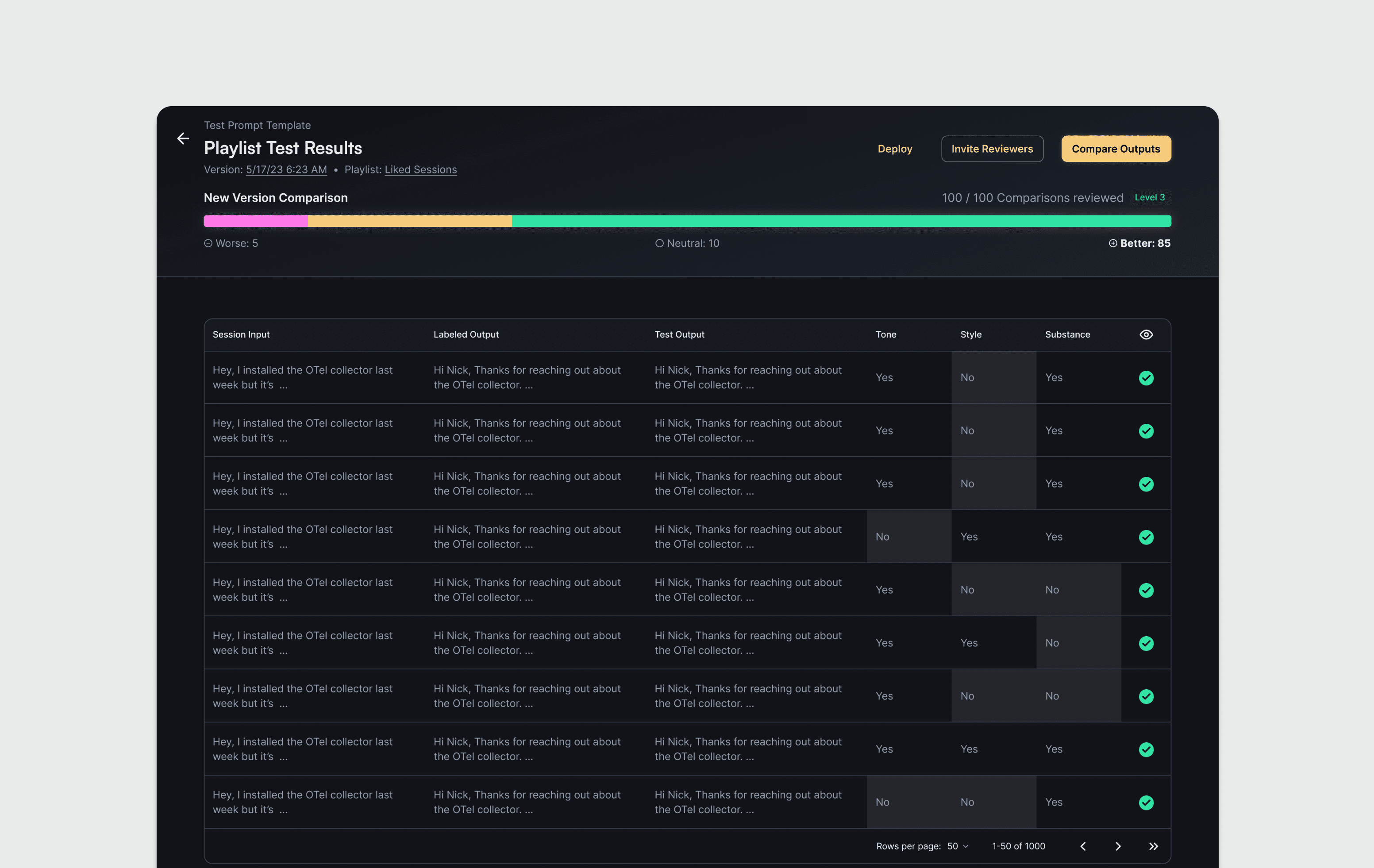Viewport: 1374px width, 868px height.
Task: Click the Tone column header
Action: [x=885, y=335]
